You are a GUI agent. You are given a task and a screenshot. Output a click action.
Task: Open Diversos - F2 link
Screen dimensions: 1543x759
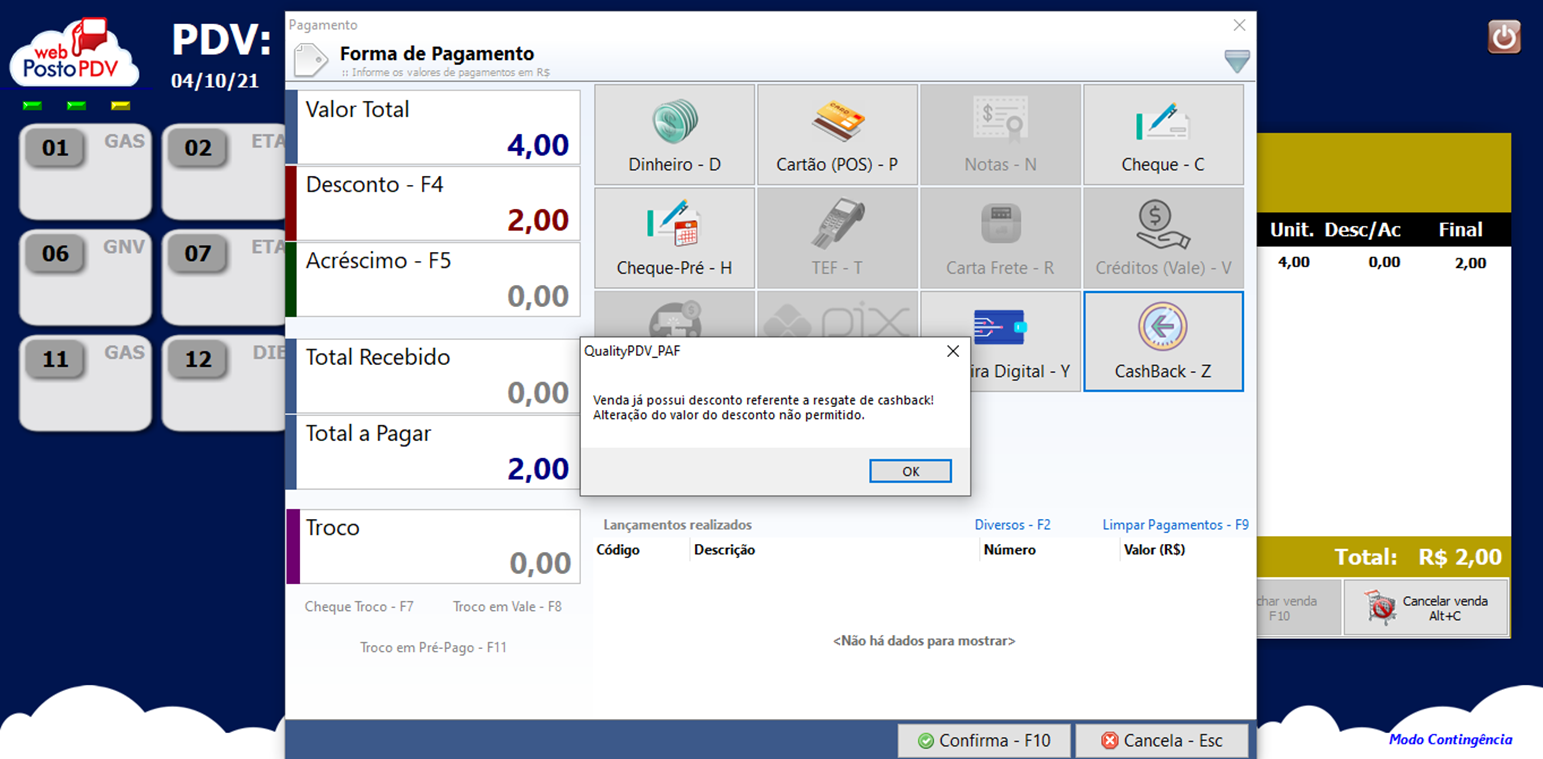[1012, 524]
